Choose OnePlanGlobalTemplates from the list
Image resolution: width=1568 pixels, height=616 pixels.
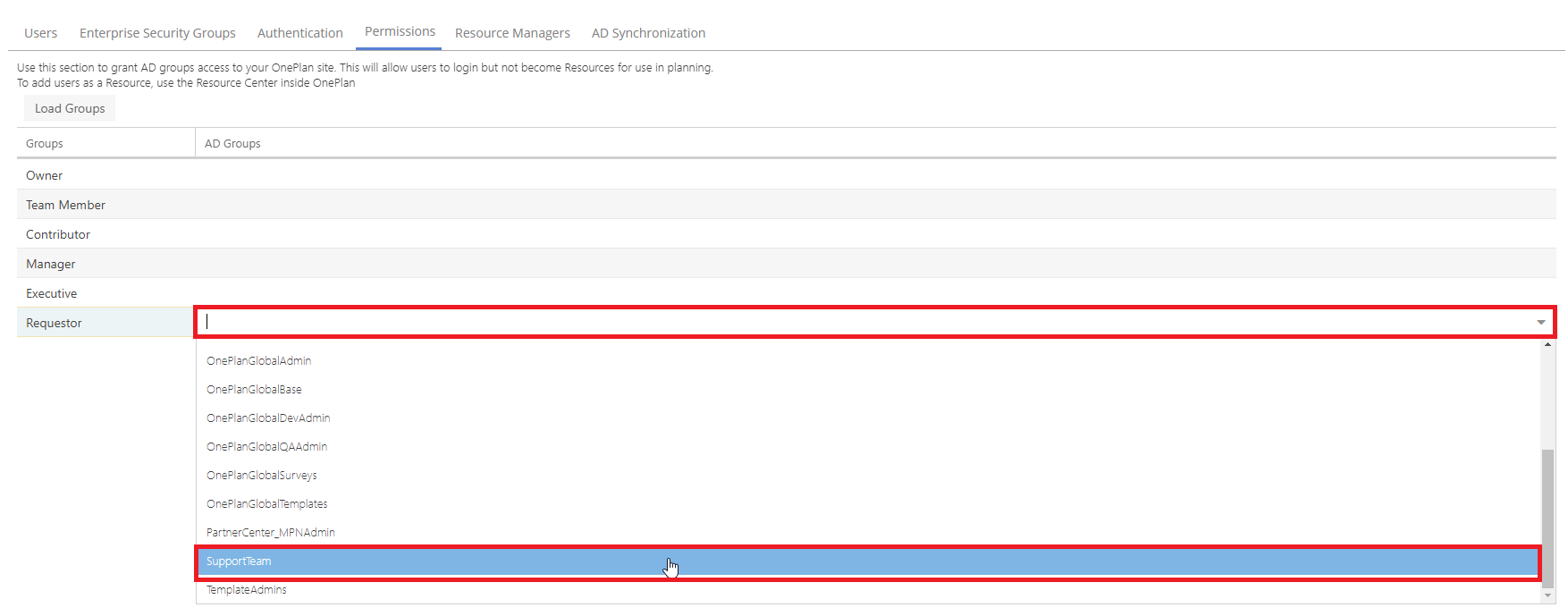869,504
